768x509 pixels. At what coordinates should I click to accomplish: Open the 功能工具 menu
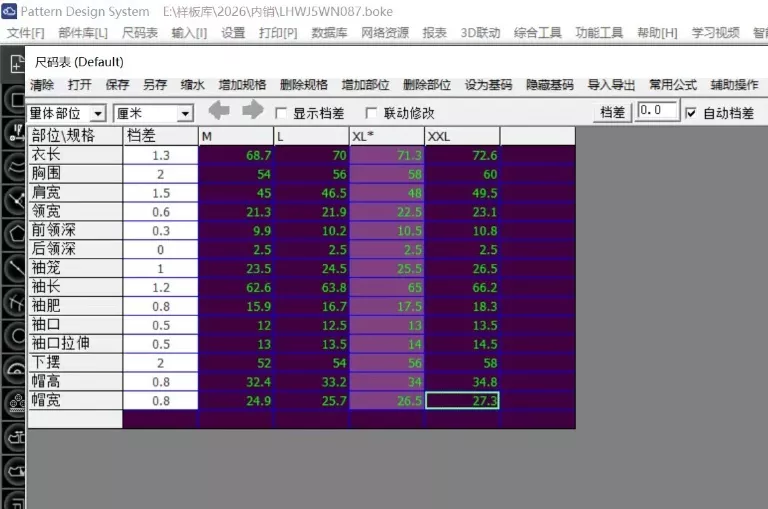click(599, 33)
